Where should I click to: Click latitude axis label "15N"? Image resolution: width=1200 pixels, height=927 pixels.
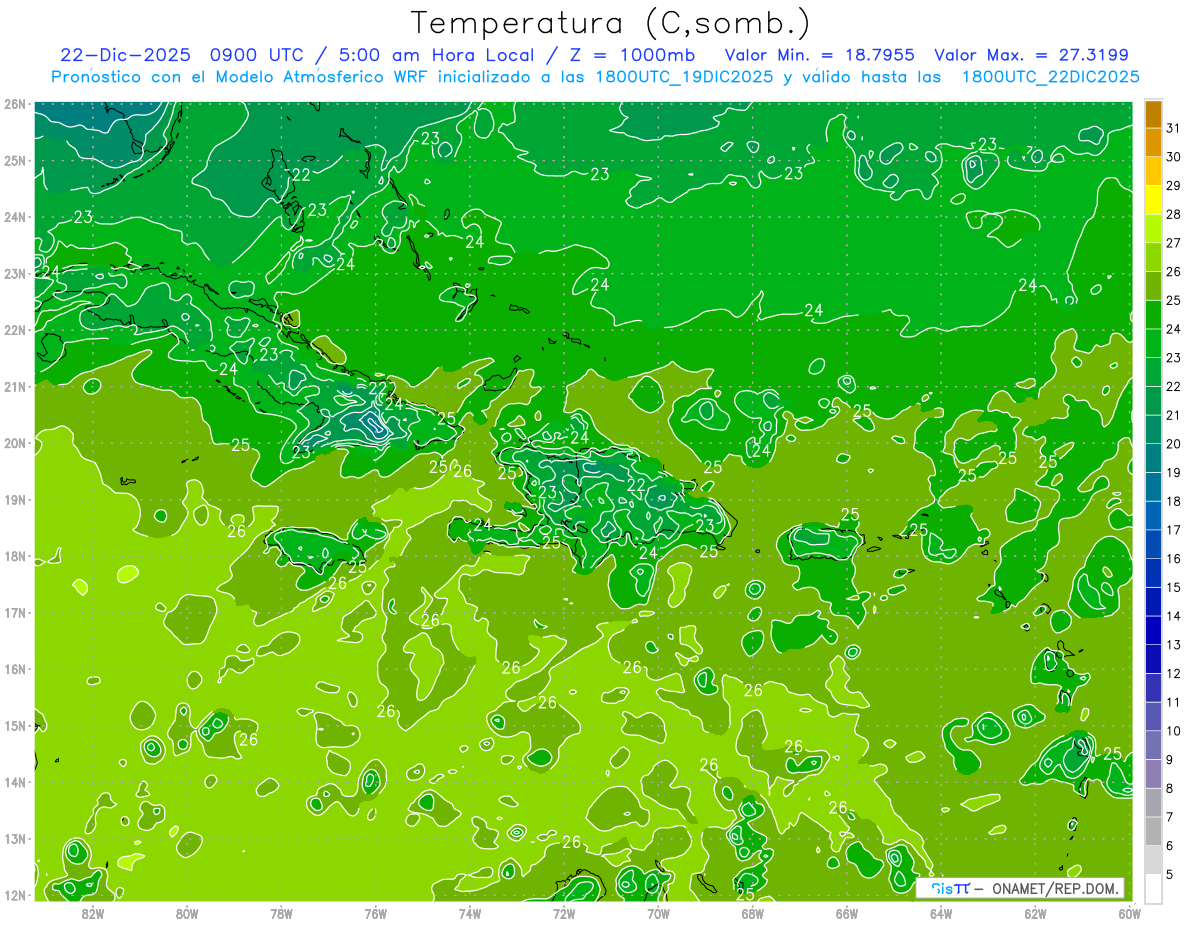pyautogui.click(x=14, y=725)
